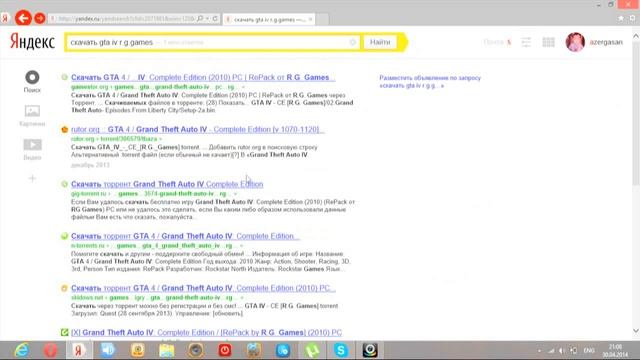
Task: Click the page scrollbar down arrow
Action: point(636,331)
